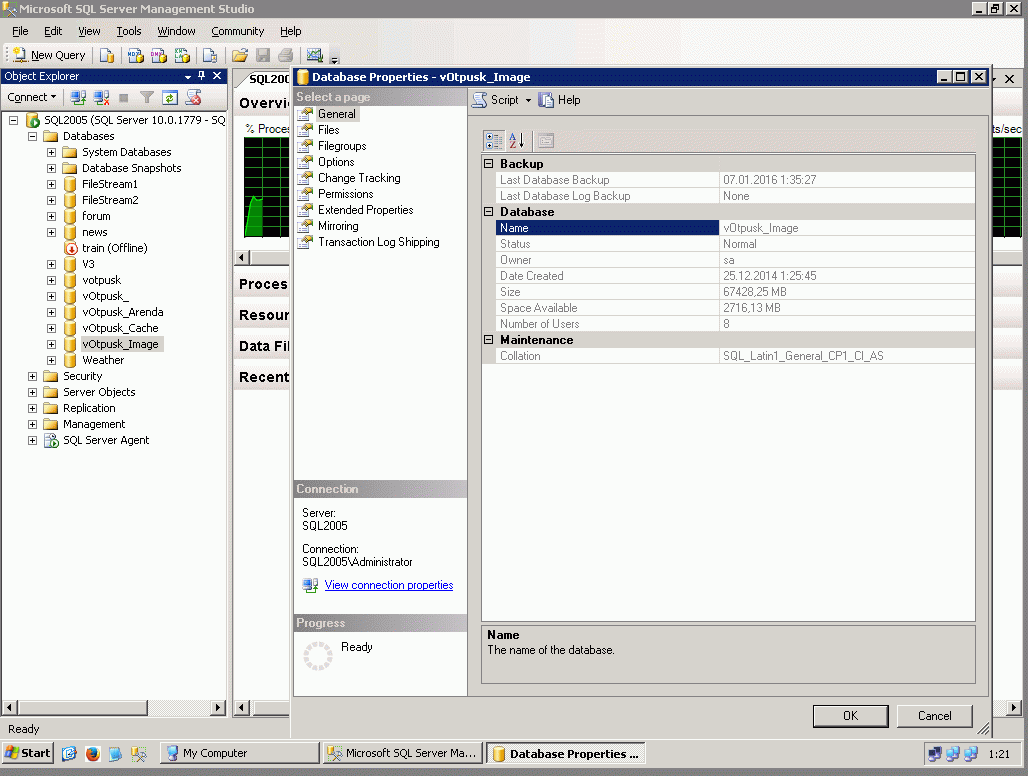Click the Categorized view icon in the property grid
The width and height of the screenshot is (1028, 776).
click(x=494, y=140)
